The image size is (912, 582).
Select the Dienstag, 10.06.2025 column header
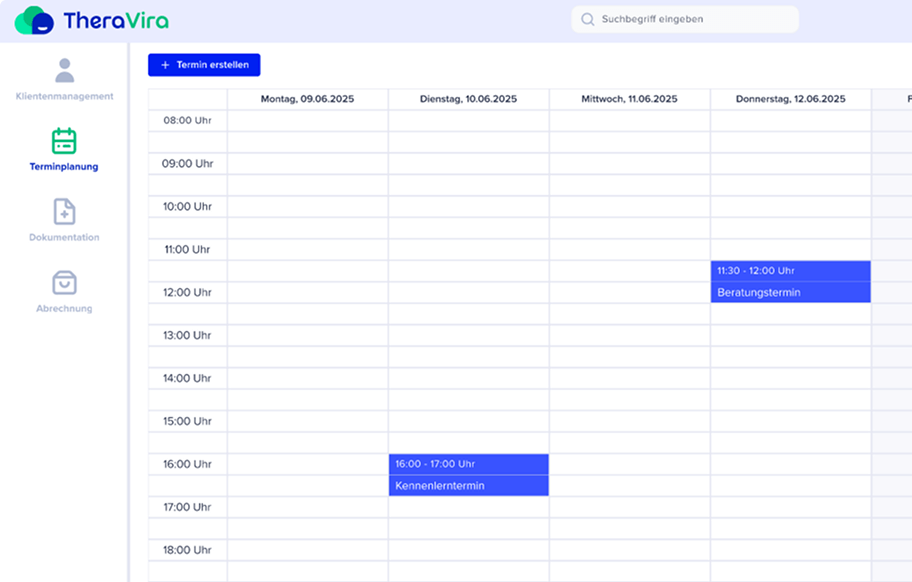click(x=468, y=99)
